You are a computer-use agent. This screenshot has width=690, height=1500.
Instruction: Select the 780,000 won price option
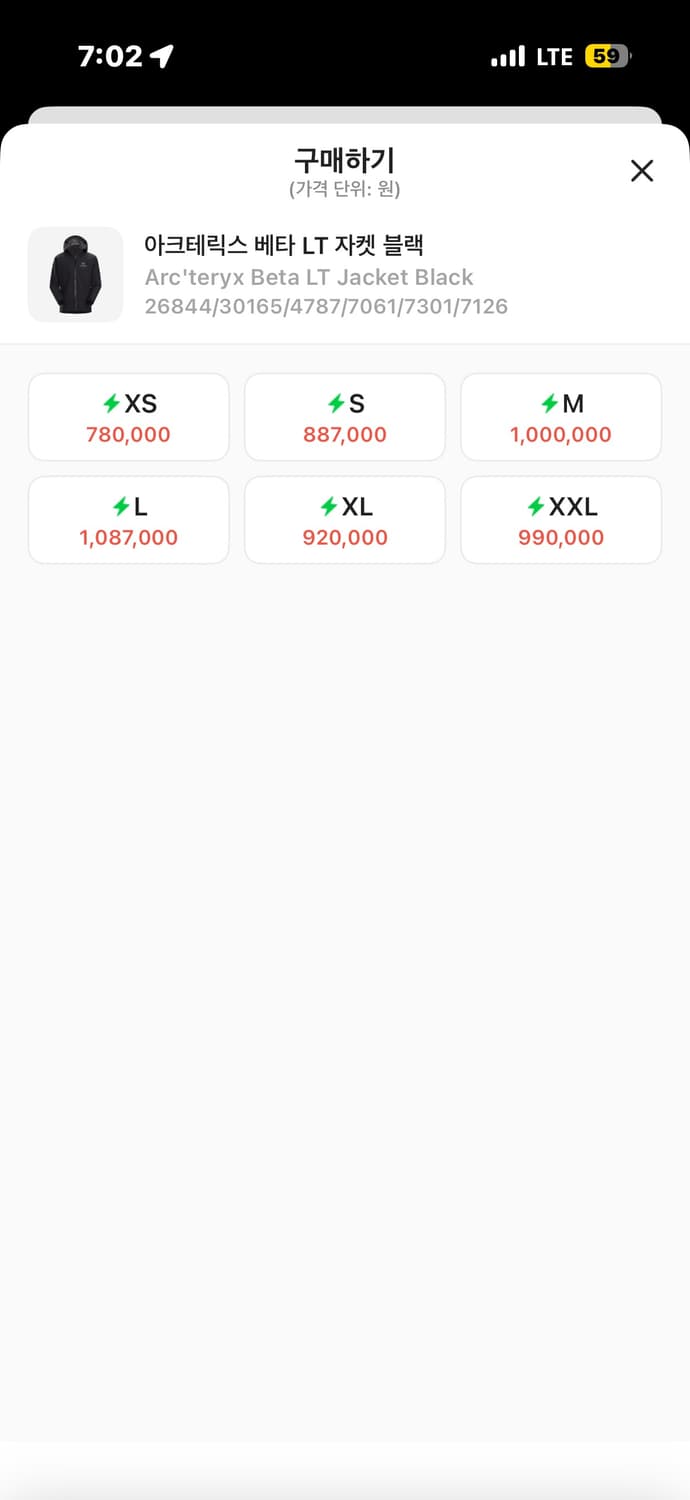128,435
